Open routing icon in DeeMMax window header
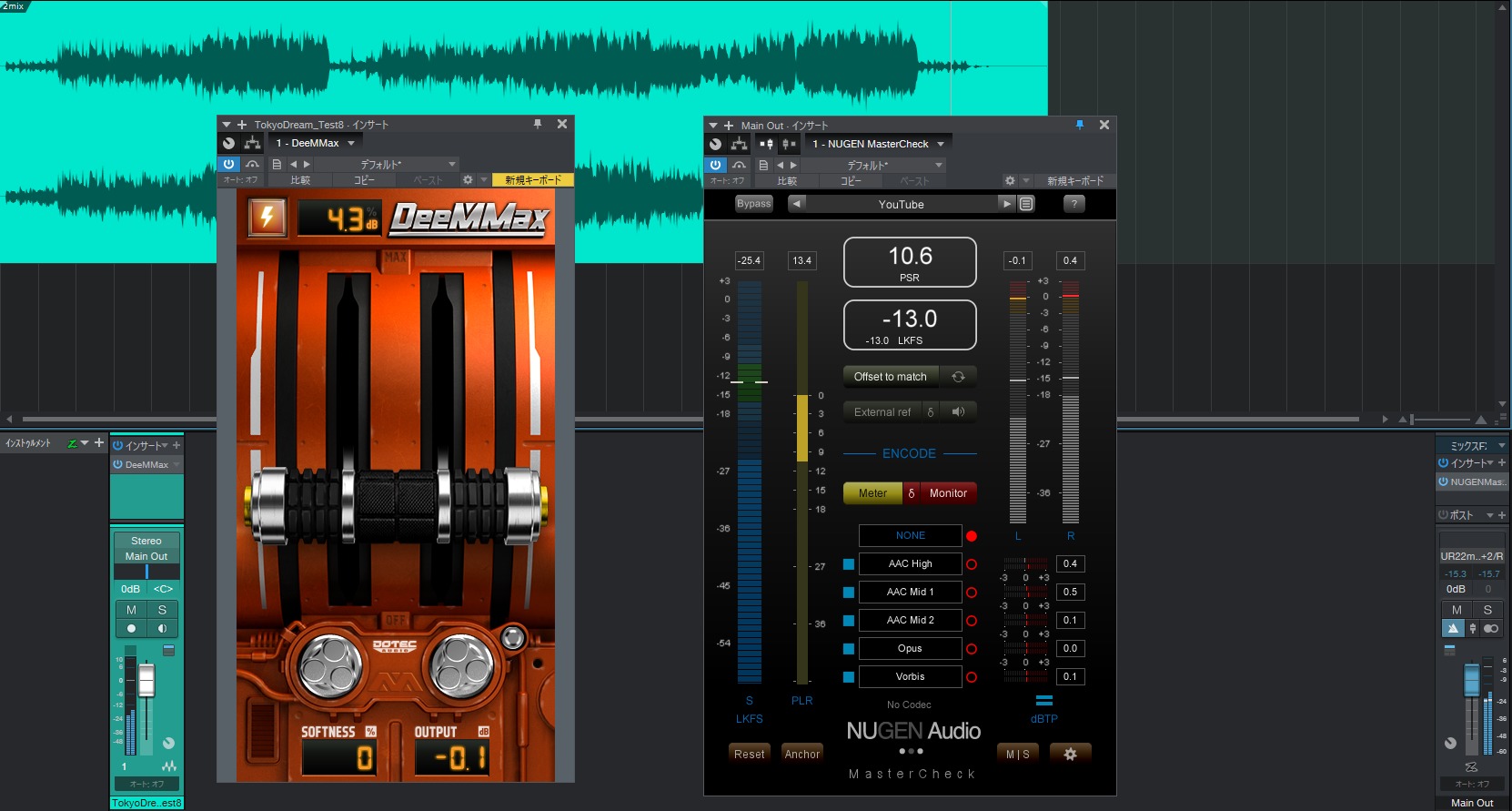 [253, 143]
